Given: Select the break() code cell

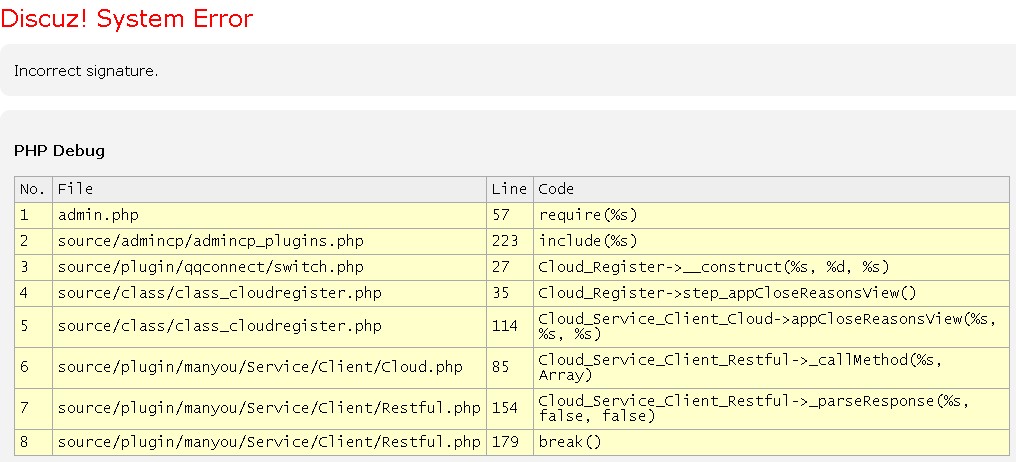Looking at the screenshot, I should point(570,442).
